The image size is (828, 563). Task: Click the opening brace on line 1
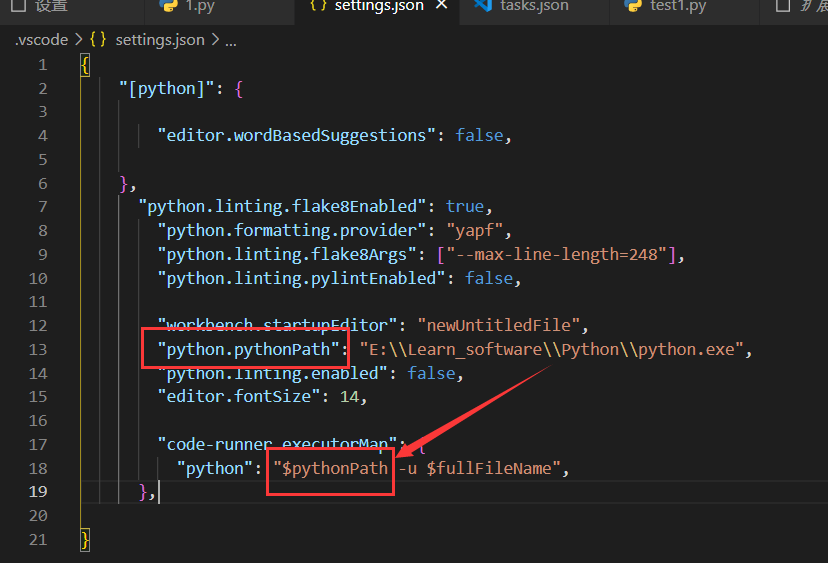[x=85, y=65]
